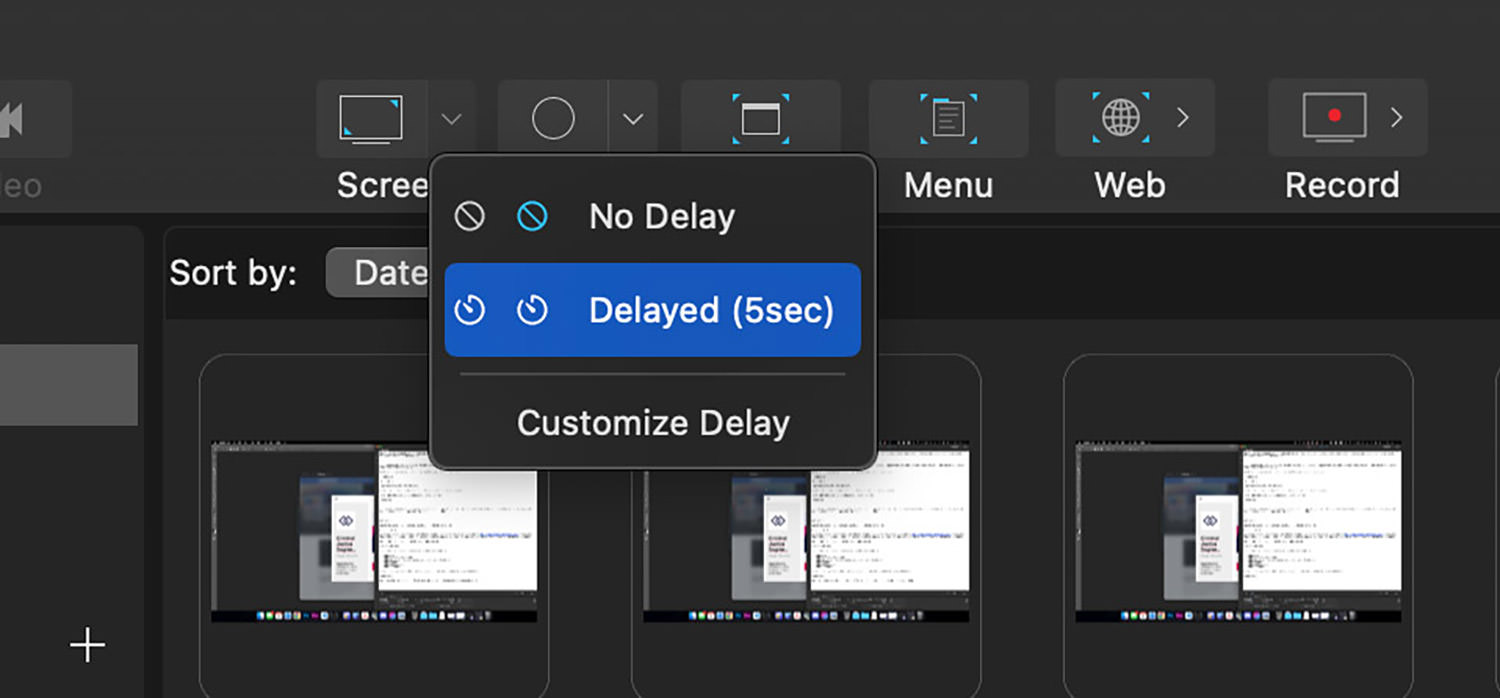1500x698 pixels.
Task: Click the Screen capture monitor icon
Action: click(371, 119)
